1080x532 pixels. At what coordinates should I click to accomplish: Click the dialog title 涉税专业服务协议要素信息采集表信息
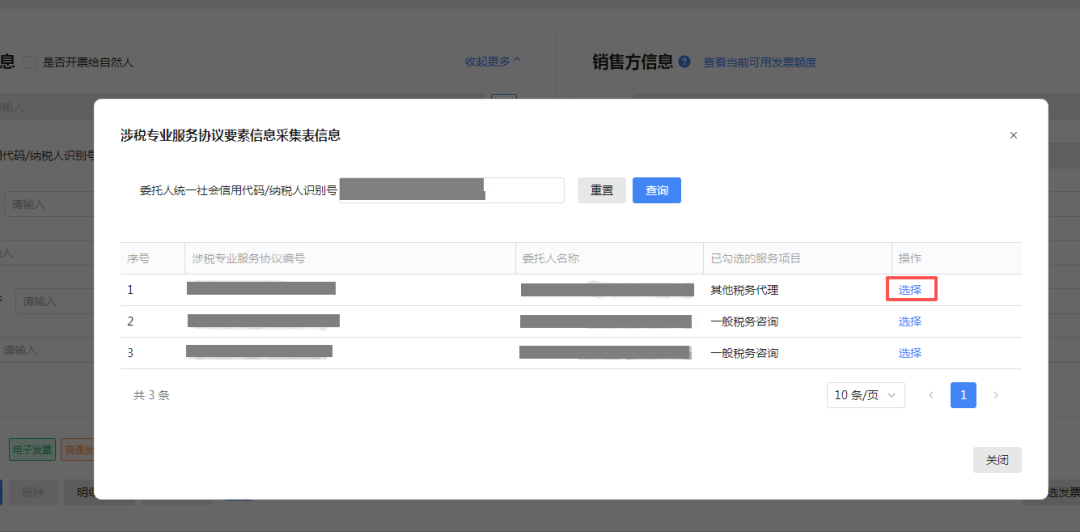pos(230,136)
